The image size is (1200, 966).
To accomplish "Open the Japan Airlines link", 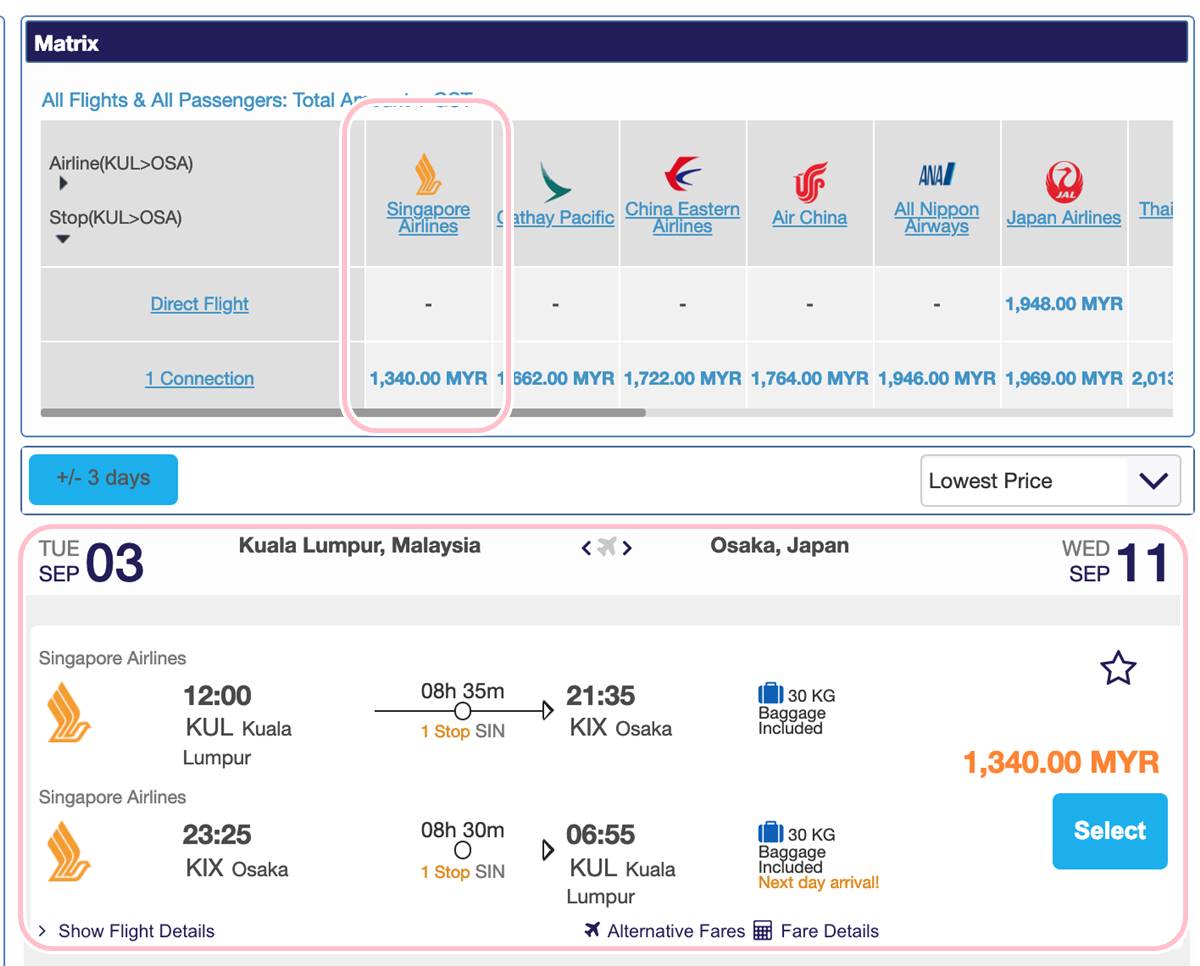I will pyautogui.click(x=1064, y=218).
